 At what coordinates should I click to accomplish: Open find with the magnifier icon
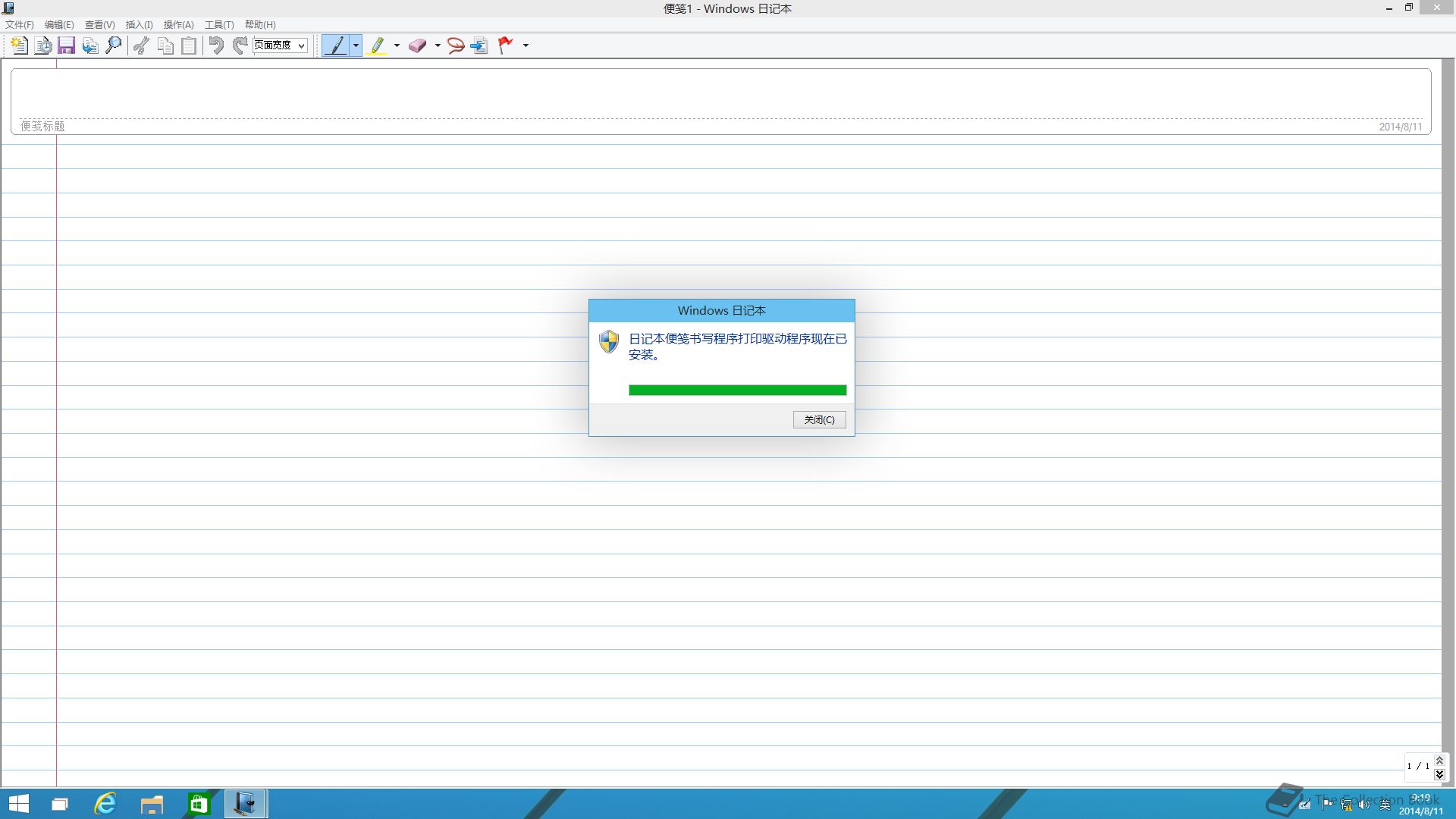pyautogui.click(x=114, y=45)
